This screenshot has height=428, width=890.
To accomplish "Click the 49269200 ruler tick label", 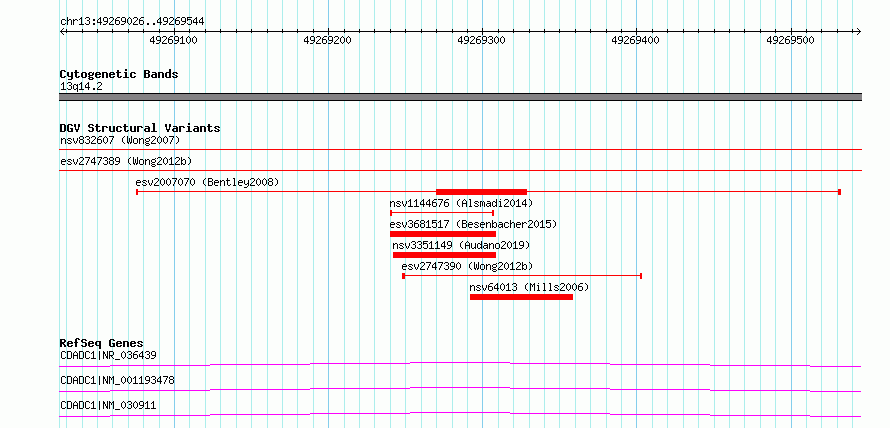I will point(328,40).
